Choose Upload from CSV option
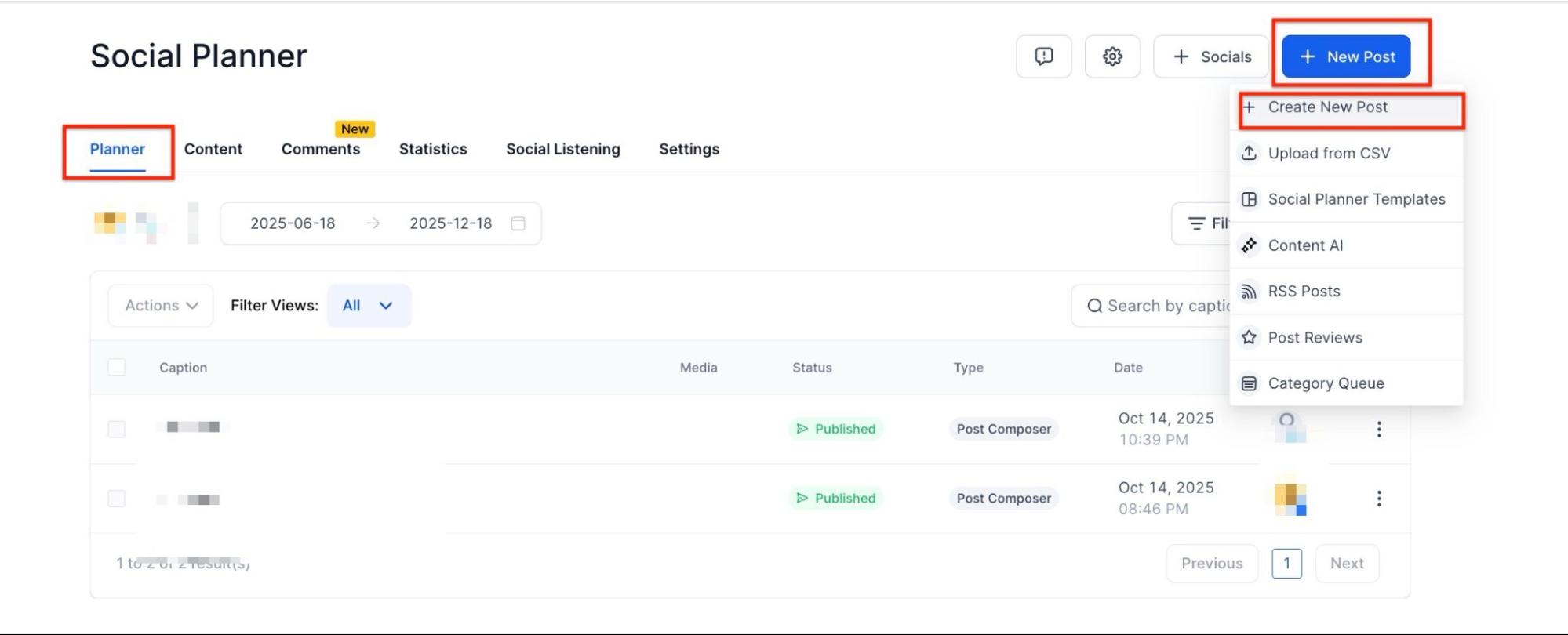Viewport: 1568px width, 635px height. click(x=1328, y=154)
